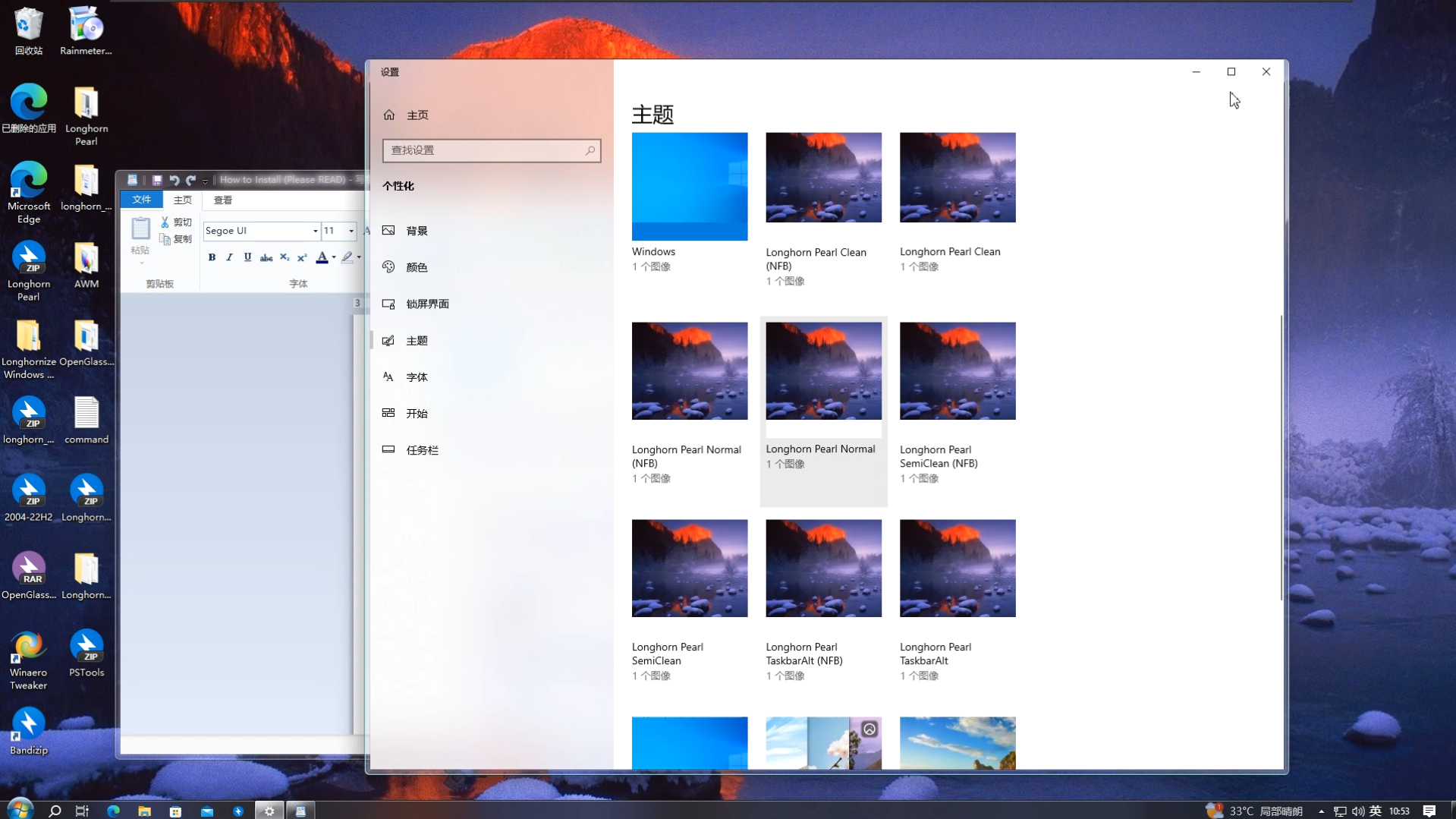Open Mail app from taskbar

tap(206, 811)
